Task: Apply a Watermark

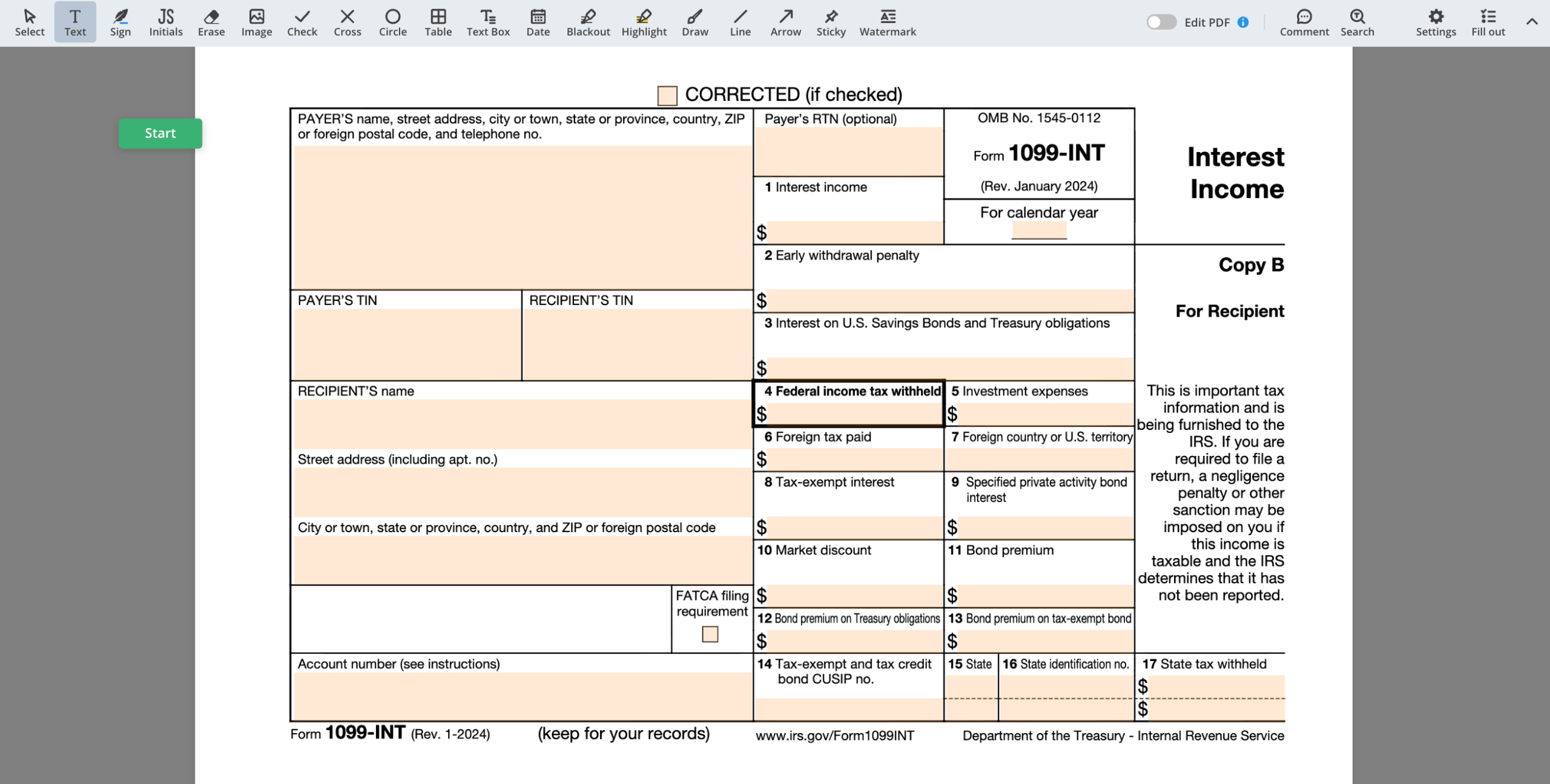Action: tap(888, 22)
